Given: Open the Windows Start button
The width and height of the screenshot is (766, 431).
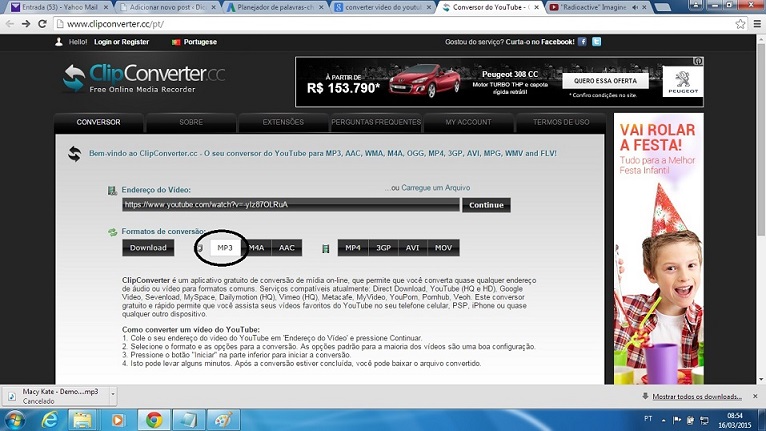Looking at the screenshot, I should (14, 420).
